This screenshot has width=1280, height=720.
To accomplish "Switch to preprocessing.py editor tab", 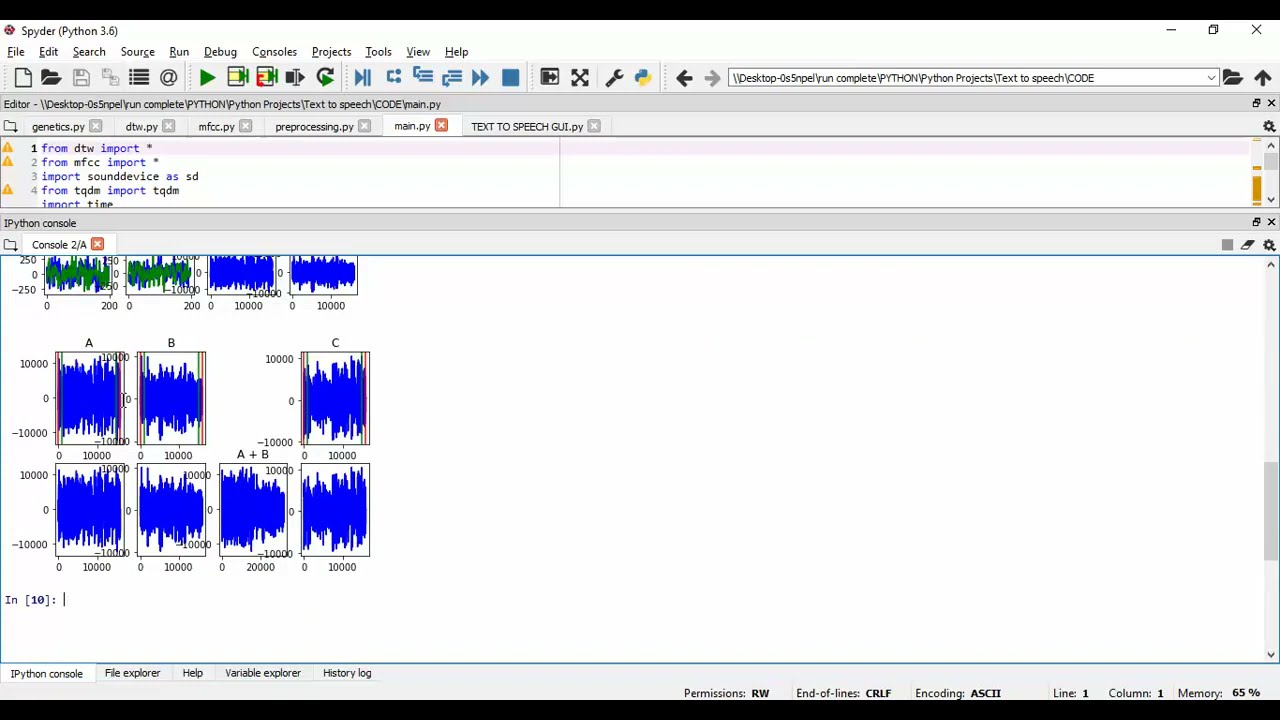I will click(314, 127).
